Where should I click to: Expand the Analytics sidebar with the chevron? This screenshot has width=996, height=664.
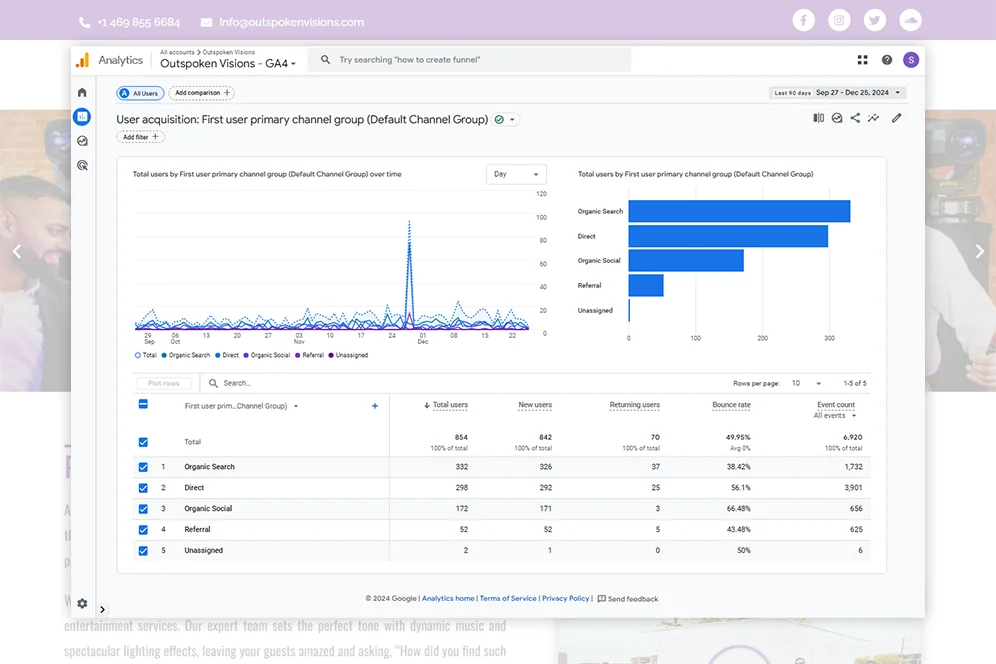[102, 609]
